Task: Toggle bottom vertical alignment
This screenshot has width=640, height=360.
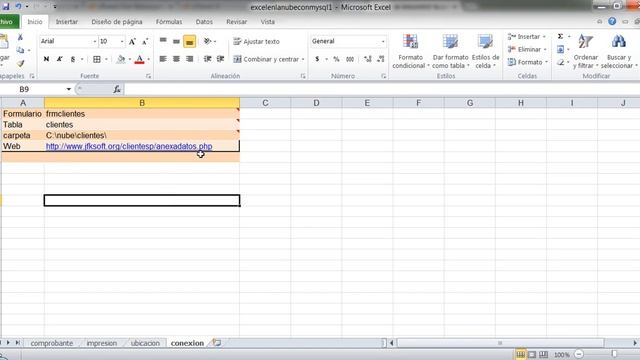Action: tap(189, 41)
